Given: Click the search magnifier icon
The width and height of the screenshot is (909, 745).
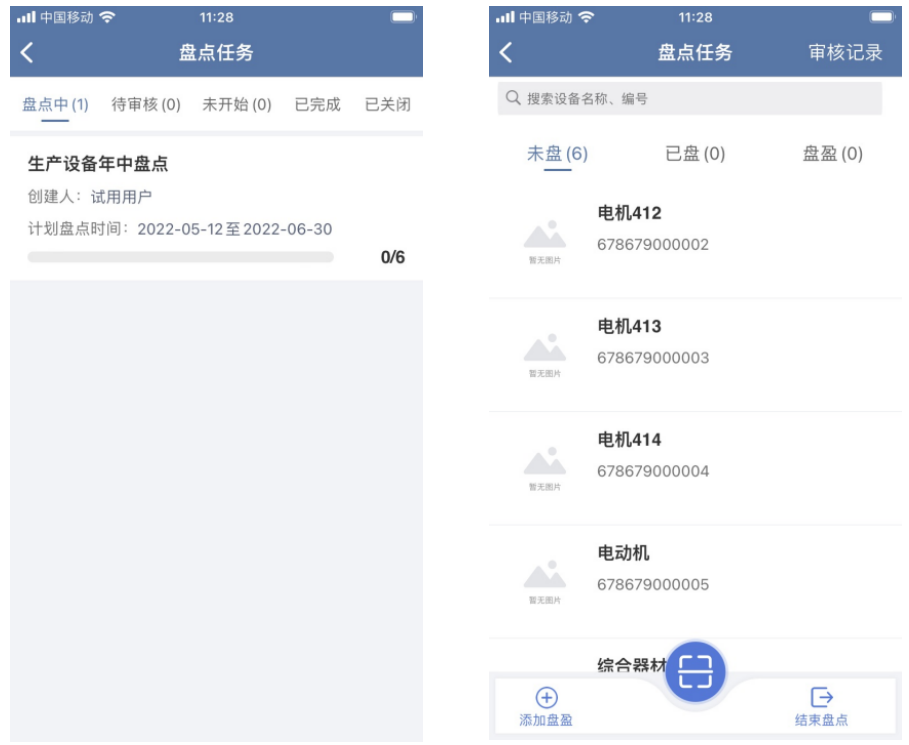Looking at the screenshot, I should [512, 97].
